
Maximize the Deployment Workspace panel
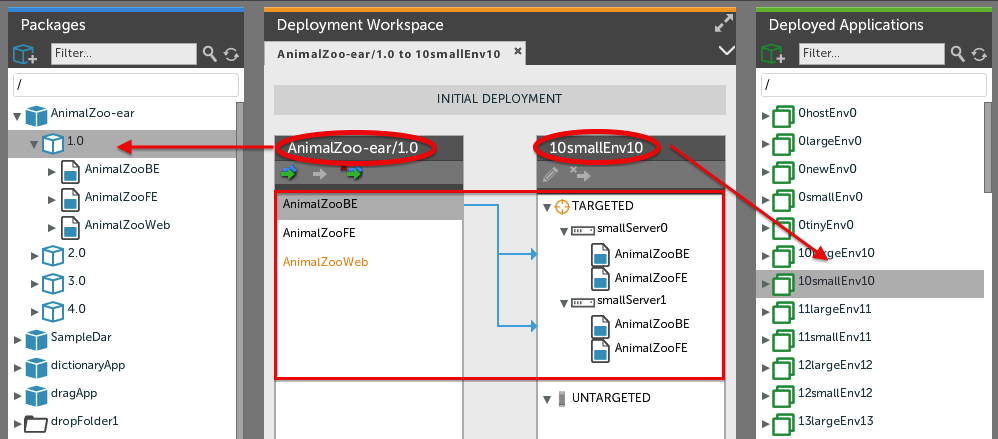tap(724, 22)
